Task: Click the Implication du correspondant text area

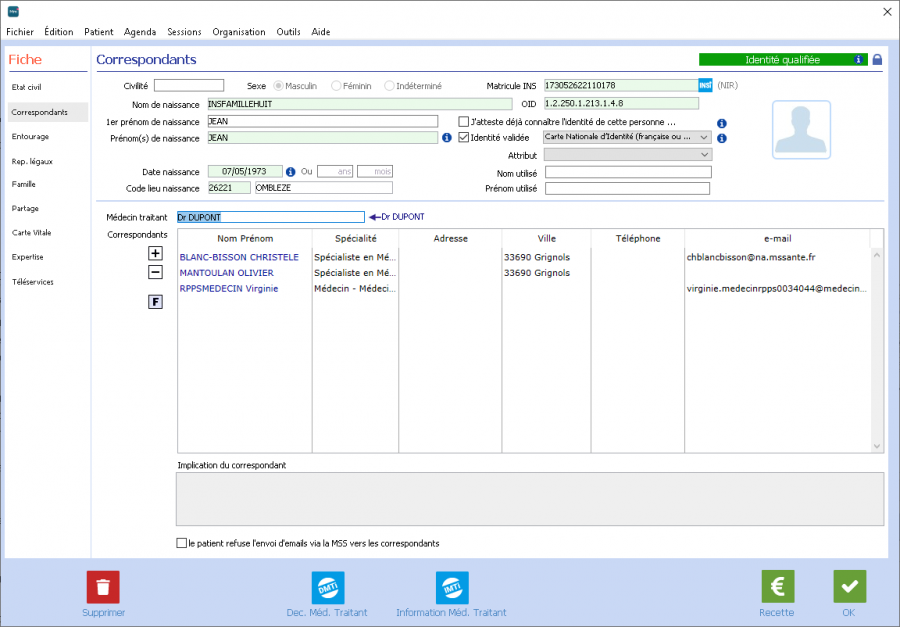Action: 530,499
